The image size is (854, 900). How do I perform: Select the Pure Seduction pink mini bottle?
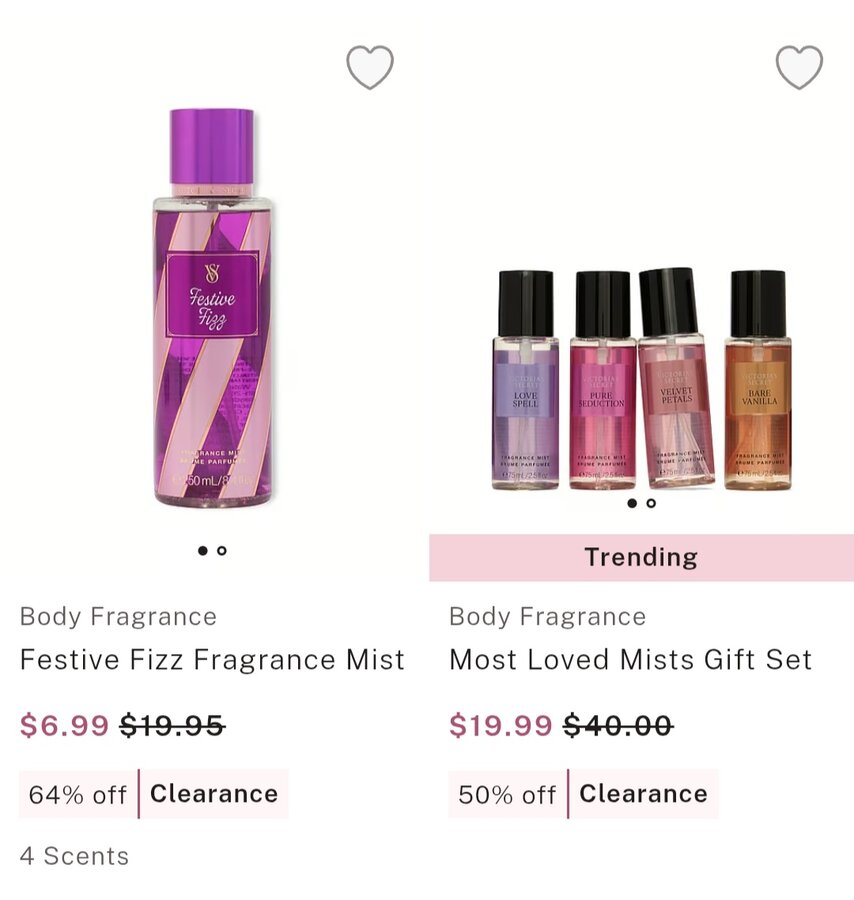click(603, 379)
